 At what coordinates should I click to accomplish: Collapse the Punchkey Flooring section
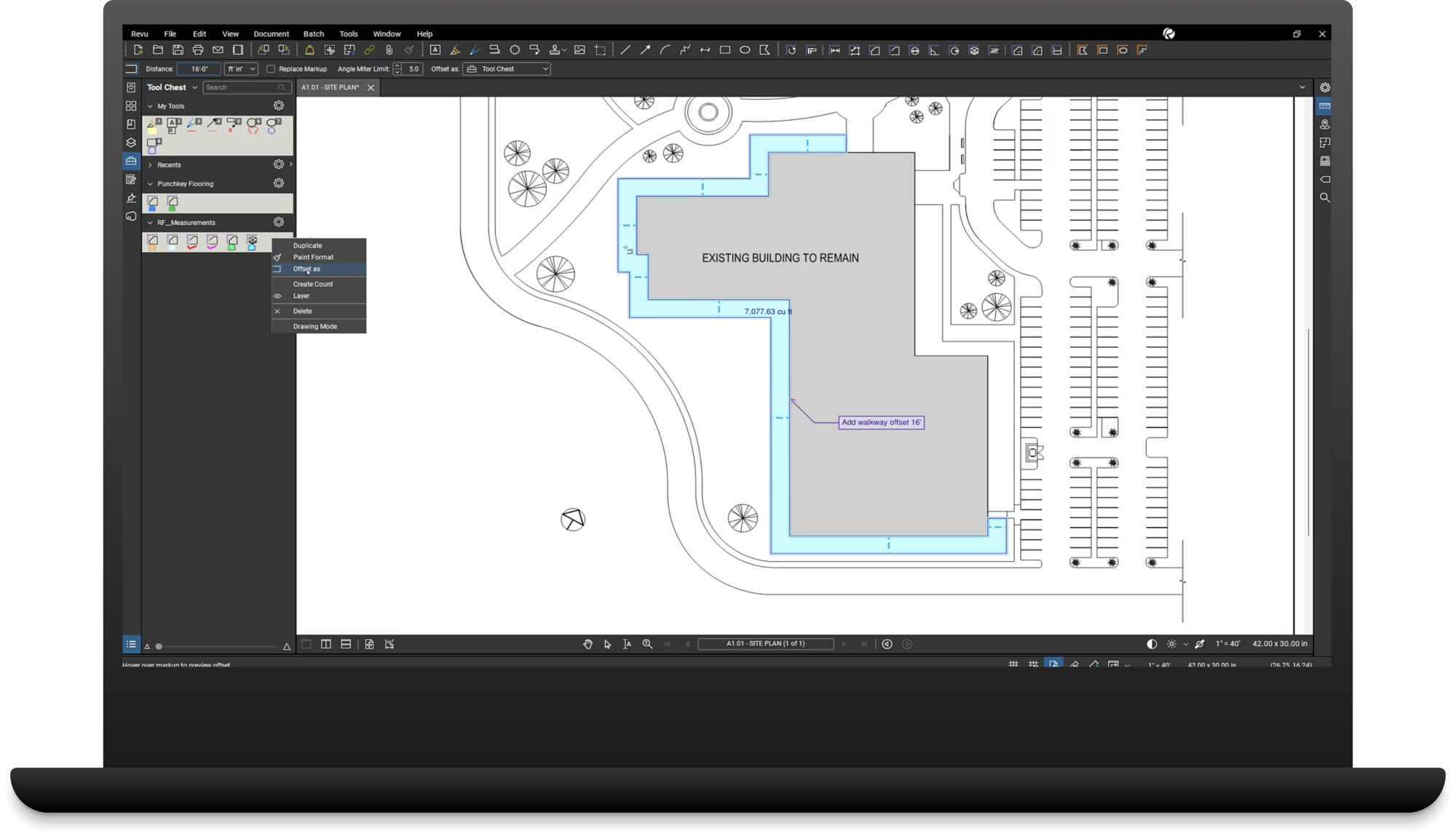(151, 184)
